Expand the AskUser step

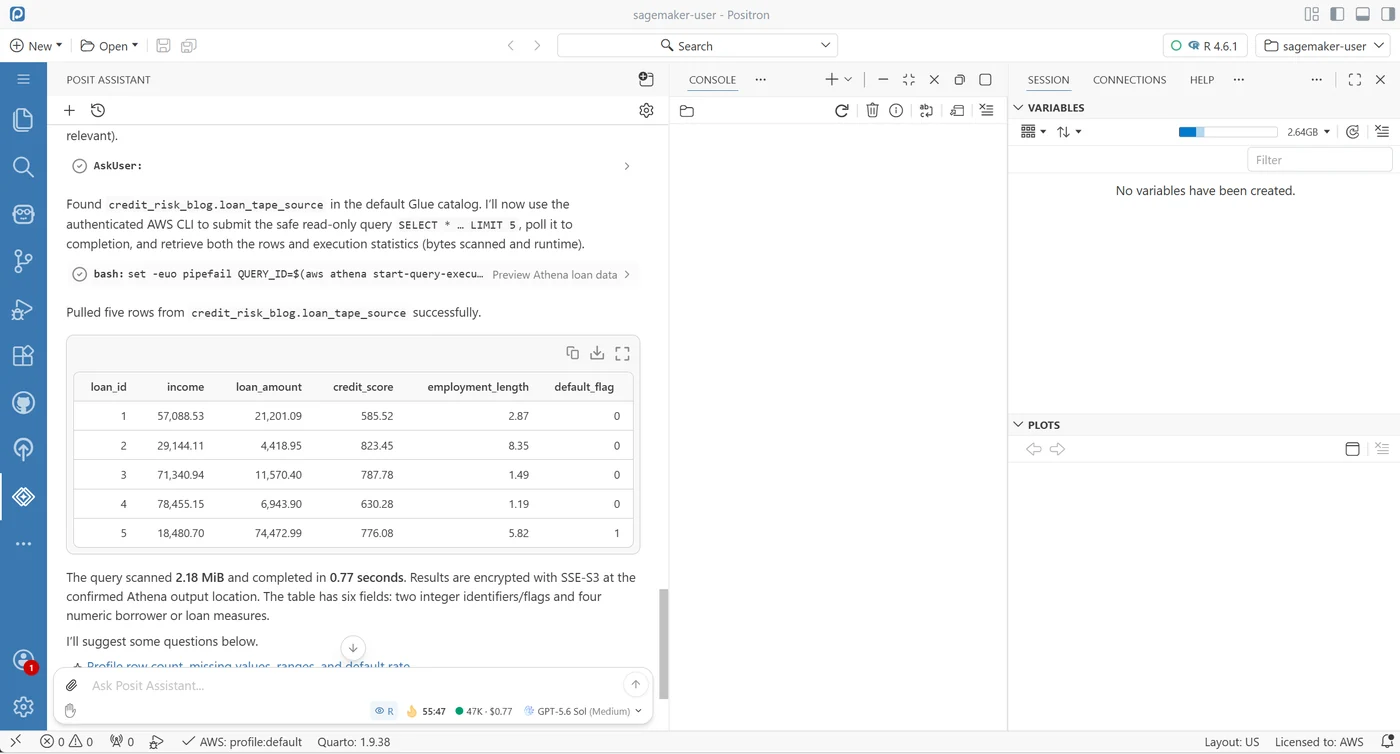point(352,166)
